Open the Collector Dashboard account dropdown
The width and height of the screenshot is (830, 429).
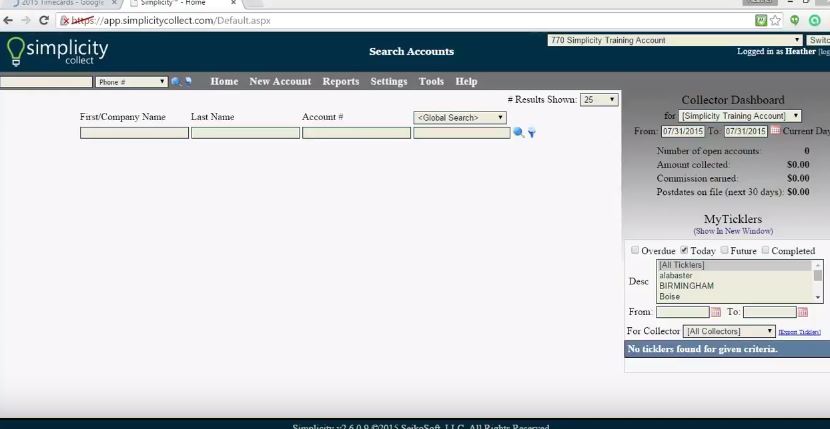tap(739, 116)
